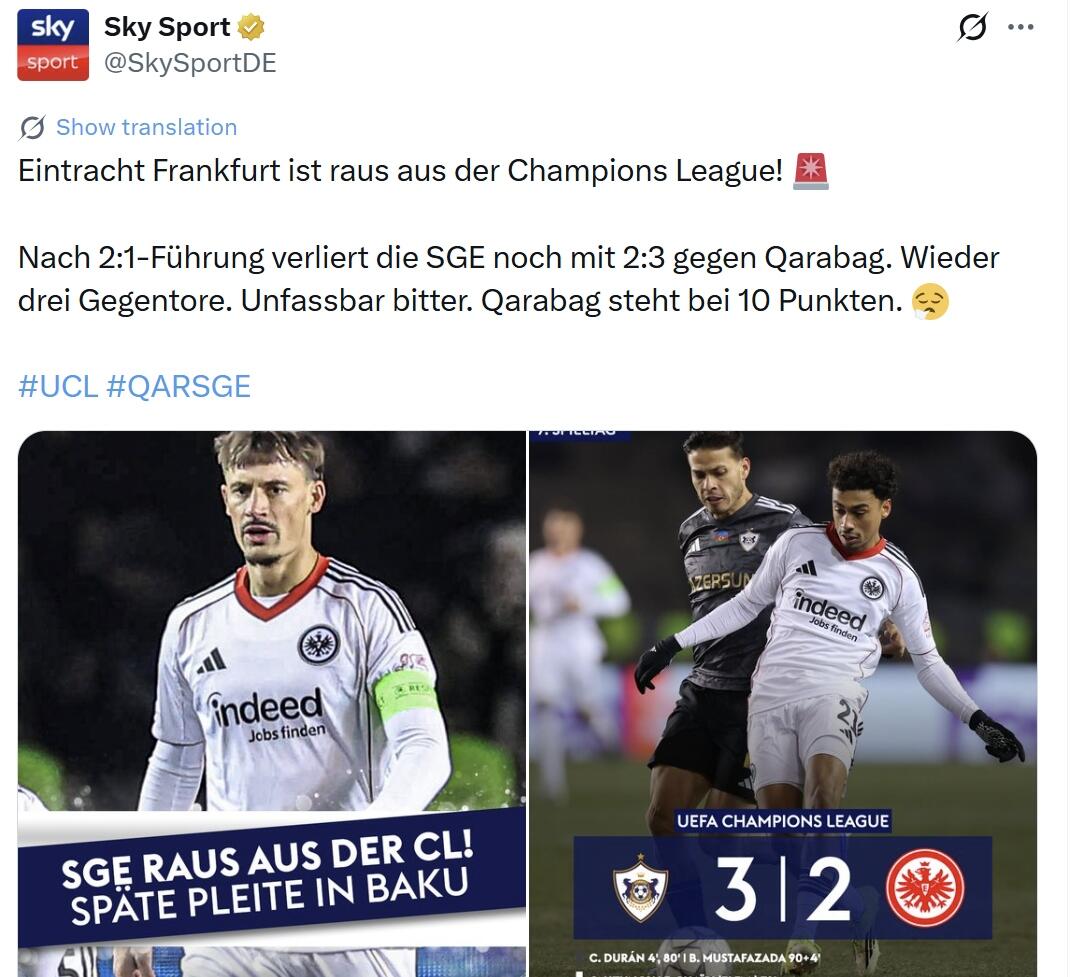The height and width of the screenshot is (977, 1081).
Task: Click the sad face emoji
Action: coord(930,301)
